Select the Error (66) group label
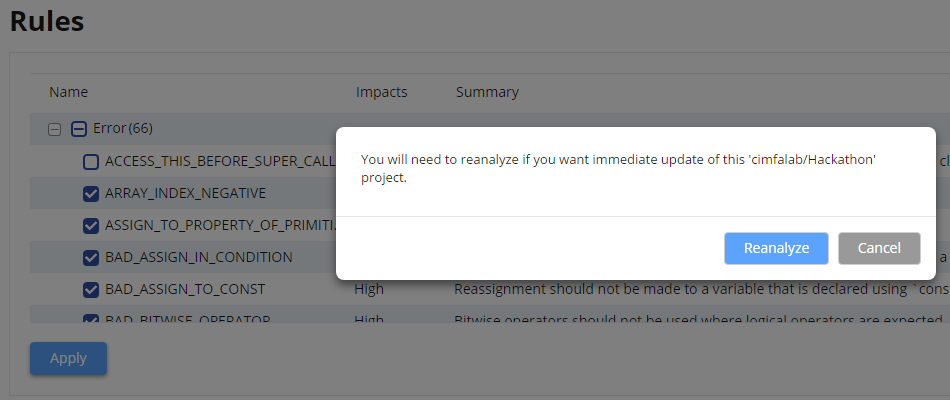The image size is (950, 400). point(123,128)
